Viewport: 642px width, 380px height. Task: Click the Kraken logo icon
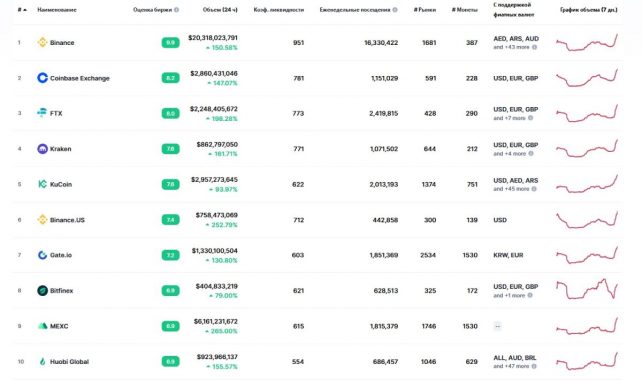(x=42, y=149)
